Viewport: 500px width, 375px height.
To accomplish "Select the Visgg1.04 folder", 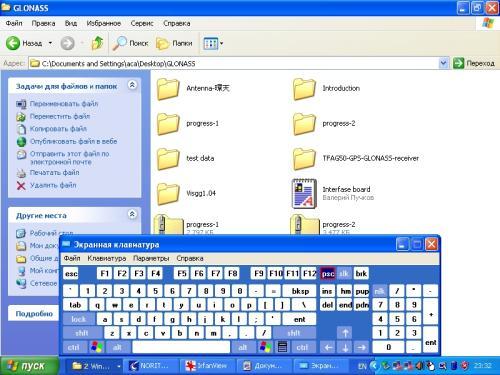I will (186, 194).
